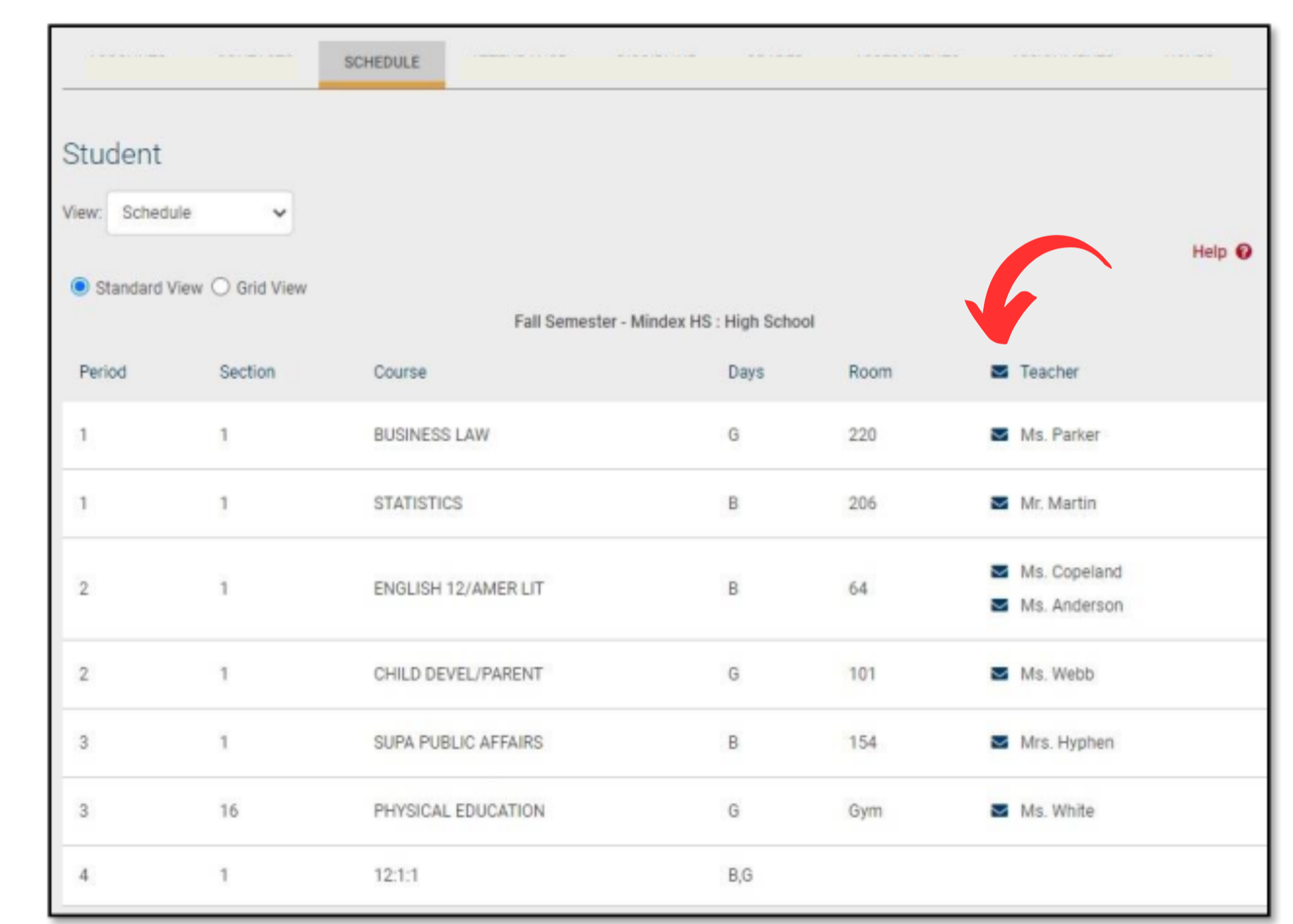The image size is (1293, 924).
Task: Click the Section column header
Action: [x=248, y=372]
